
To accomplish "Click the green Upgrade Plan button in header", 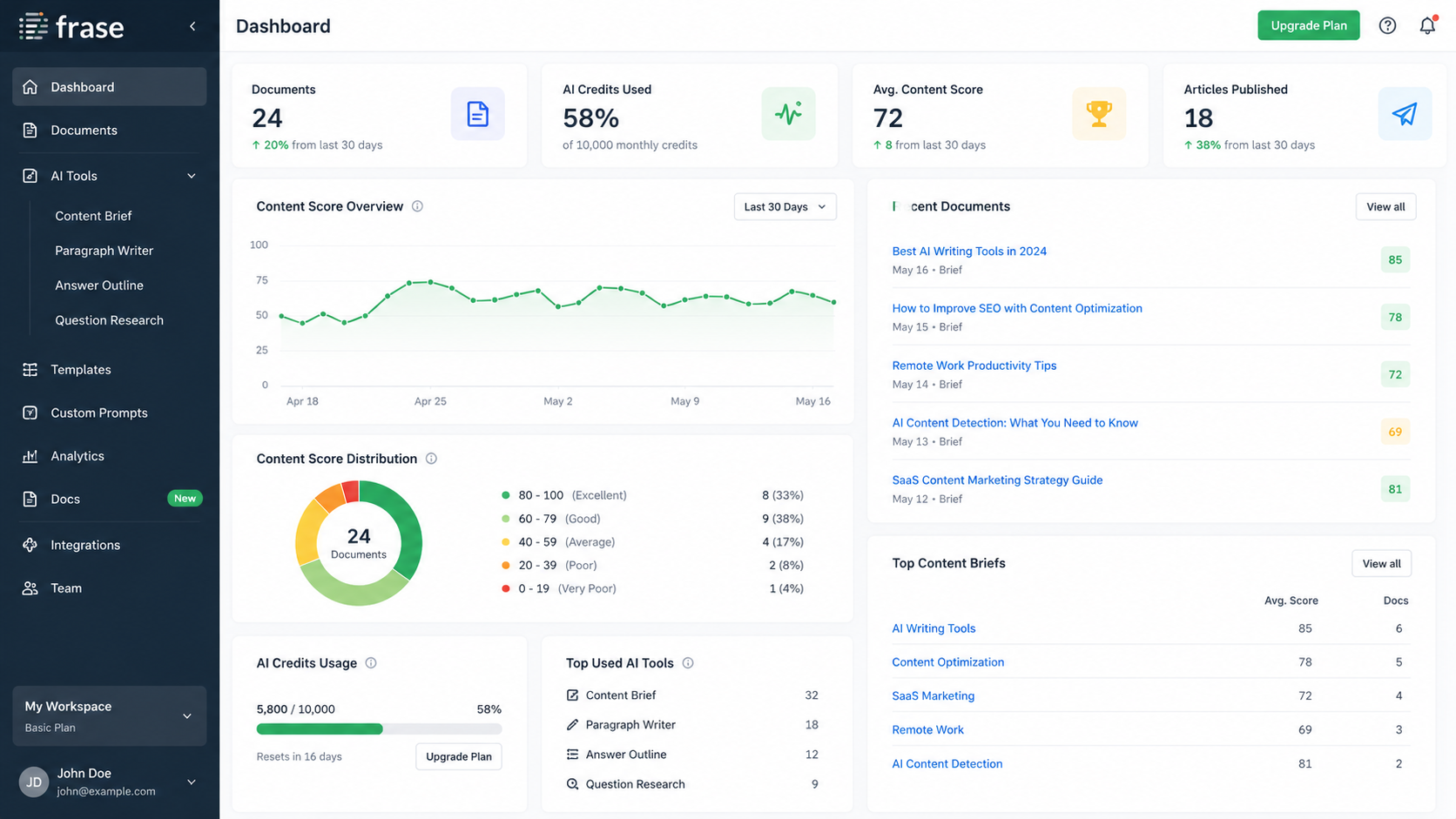I will pos(1308,25).
